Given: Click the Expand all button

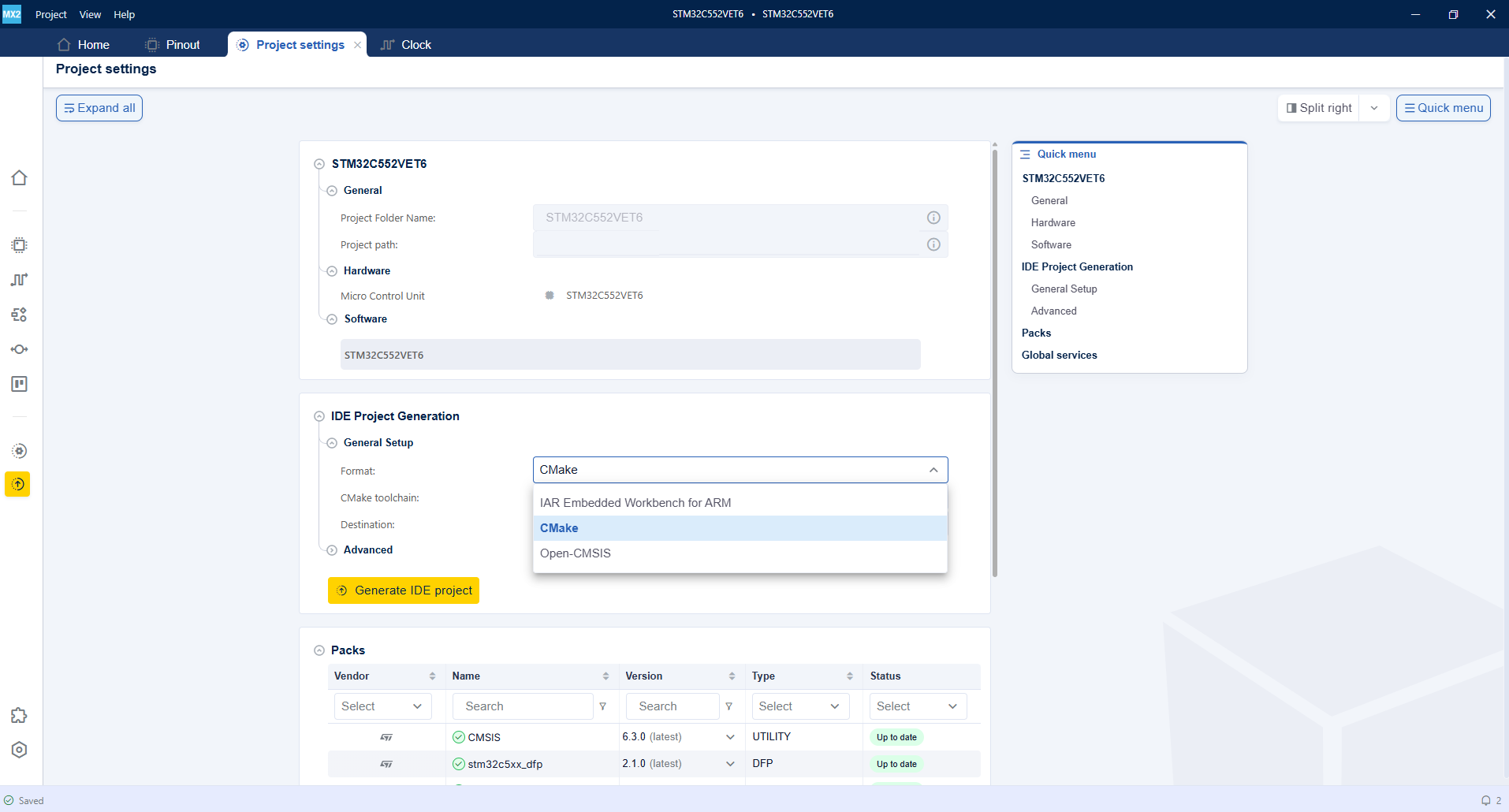Looking at the screenshot, I should coord(99,108).
